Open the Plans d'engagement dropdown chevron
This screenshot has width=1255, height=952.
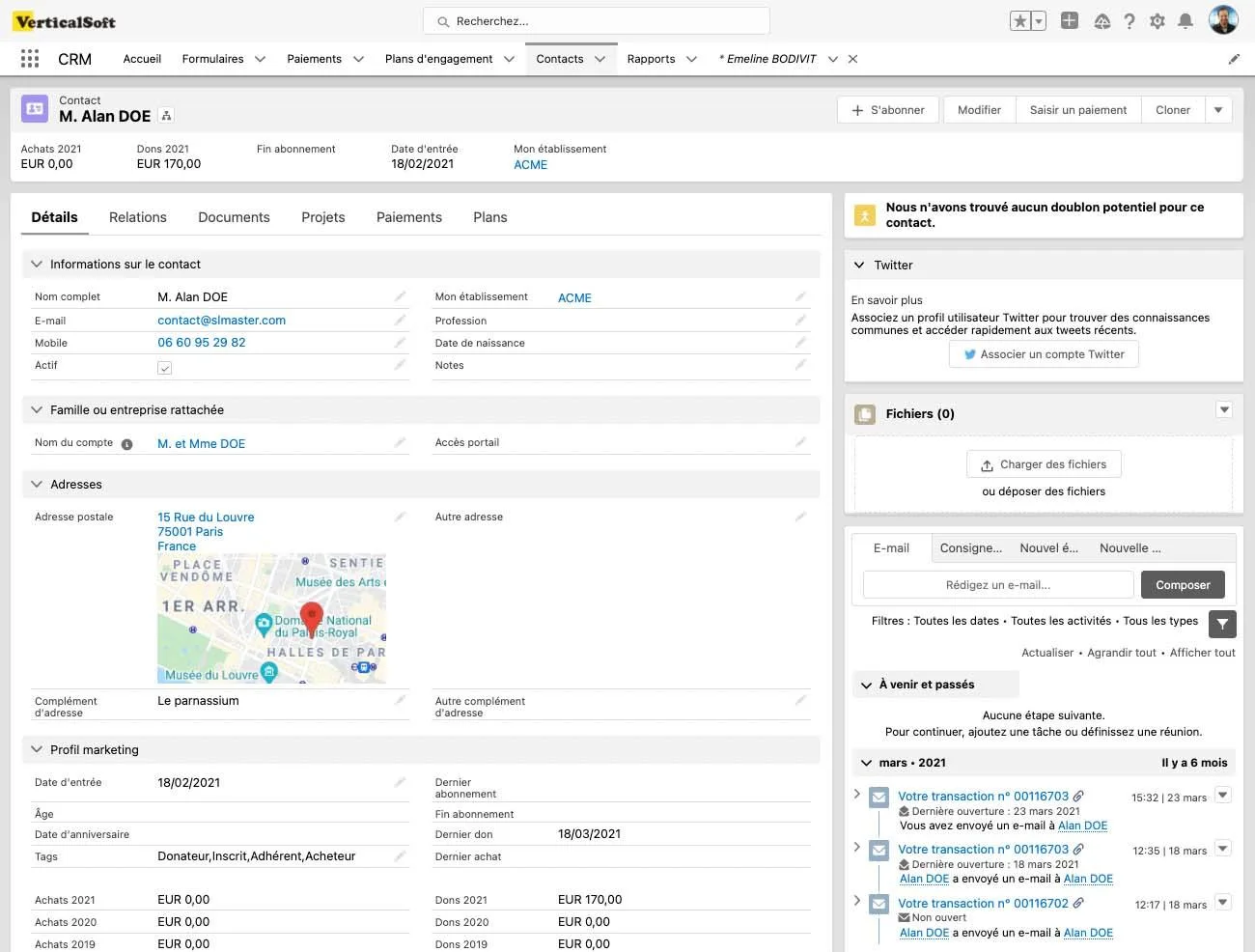click(509, 59)
